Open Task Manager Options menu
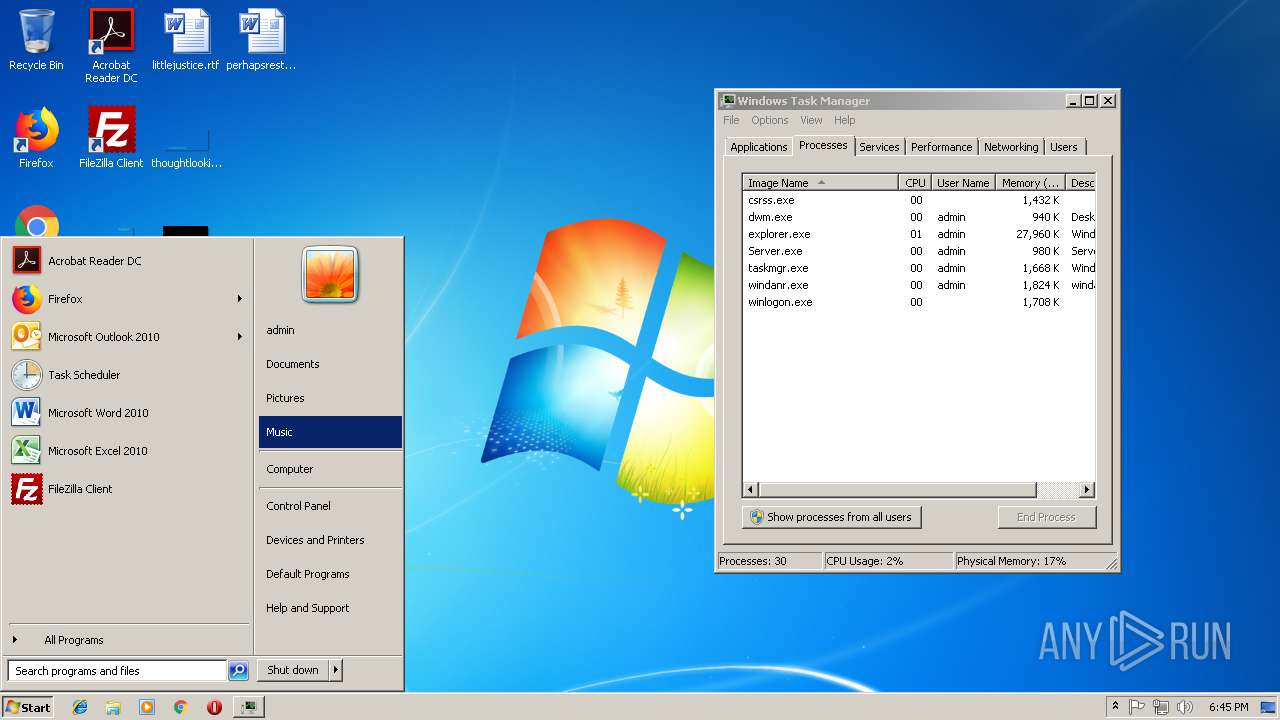Screen dimensions: 1280x720 (x=770, y=120)
